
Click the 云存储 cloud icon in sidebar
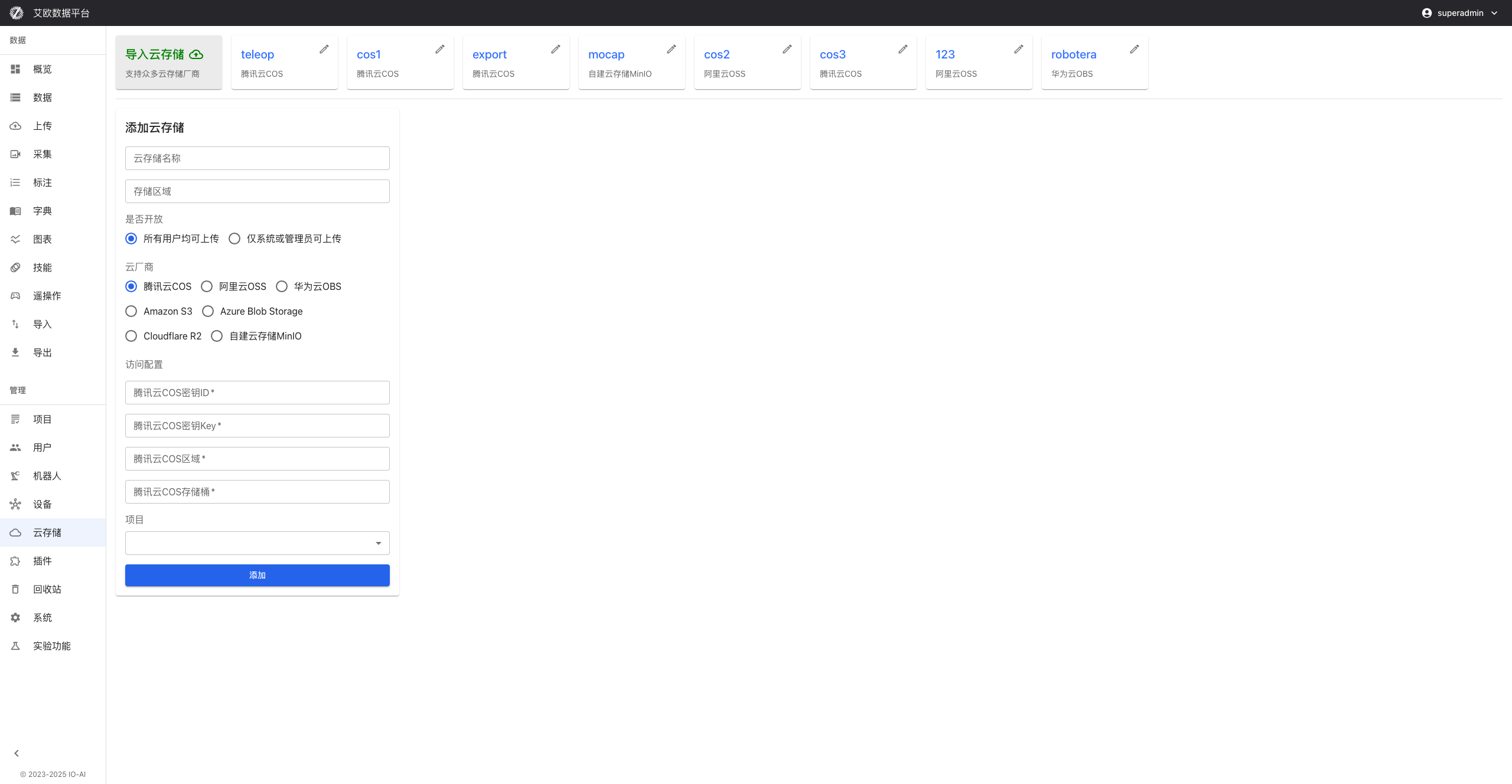point(15,533)
